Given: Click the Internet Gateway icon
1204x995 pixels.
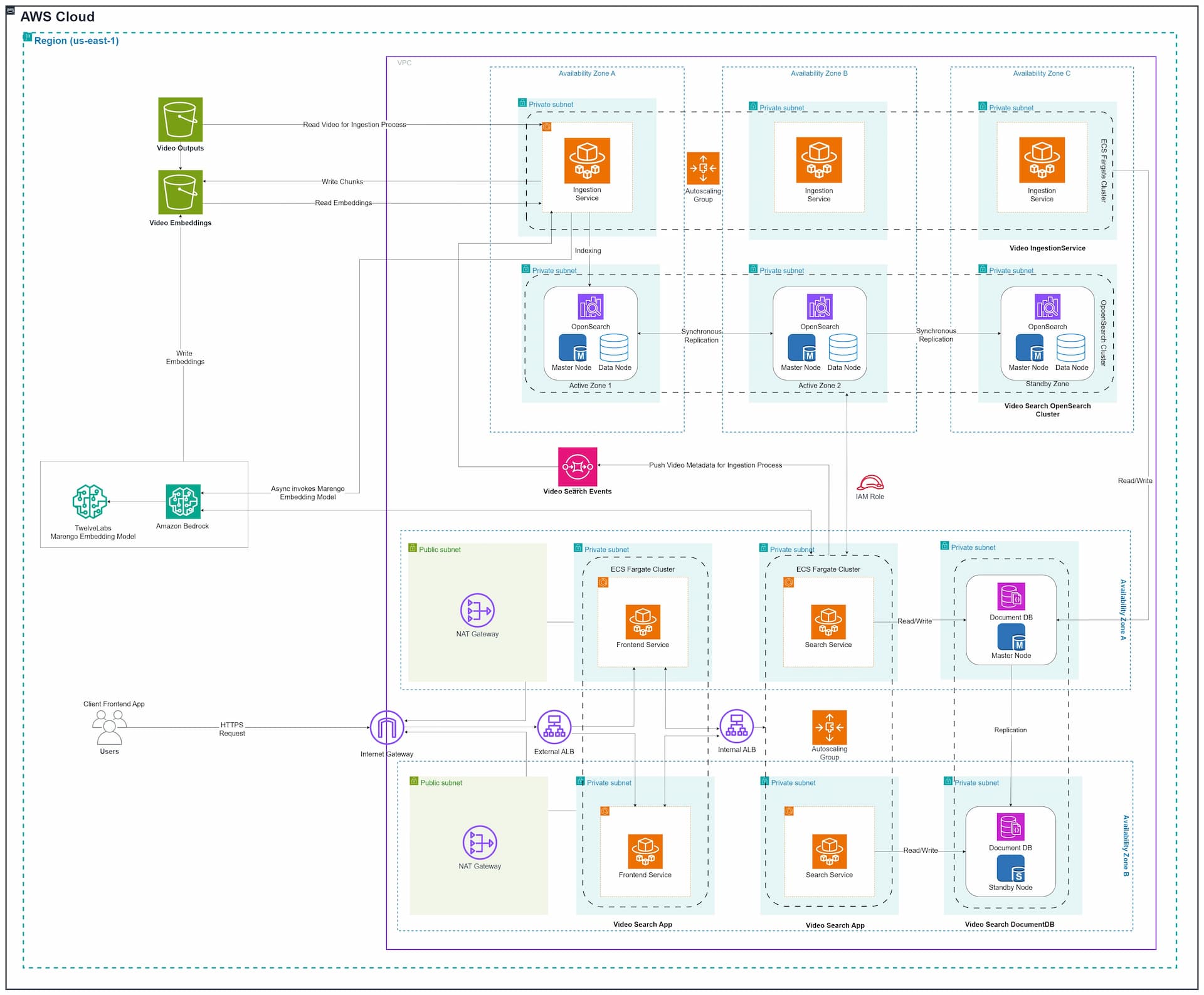Looking at the screenshot, I should click(x=387, y=728).
